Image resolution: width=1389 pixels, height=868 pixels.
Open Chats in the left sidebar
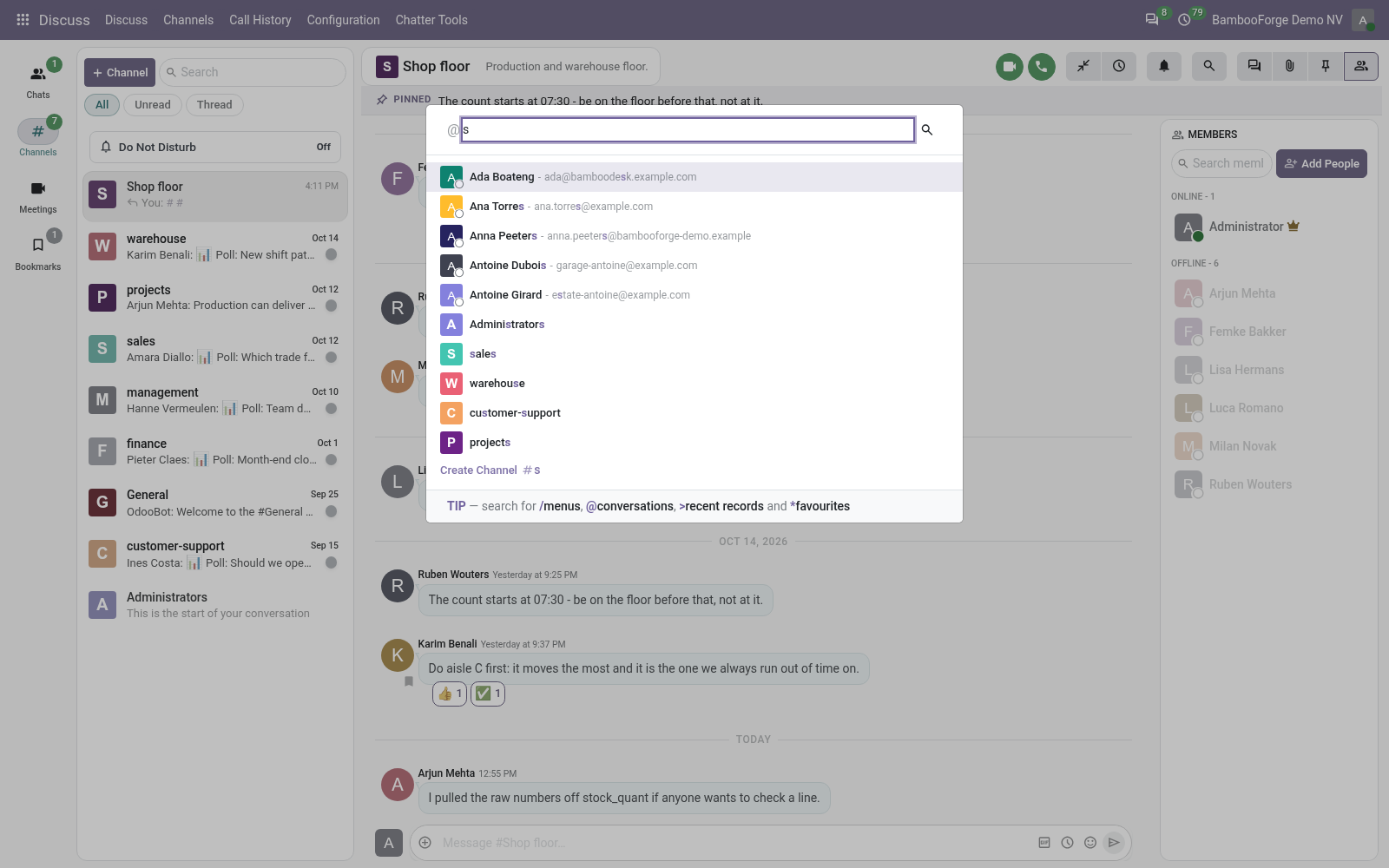[38, 81]
